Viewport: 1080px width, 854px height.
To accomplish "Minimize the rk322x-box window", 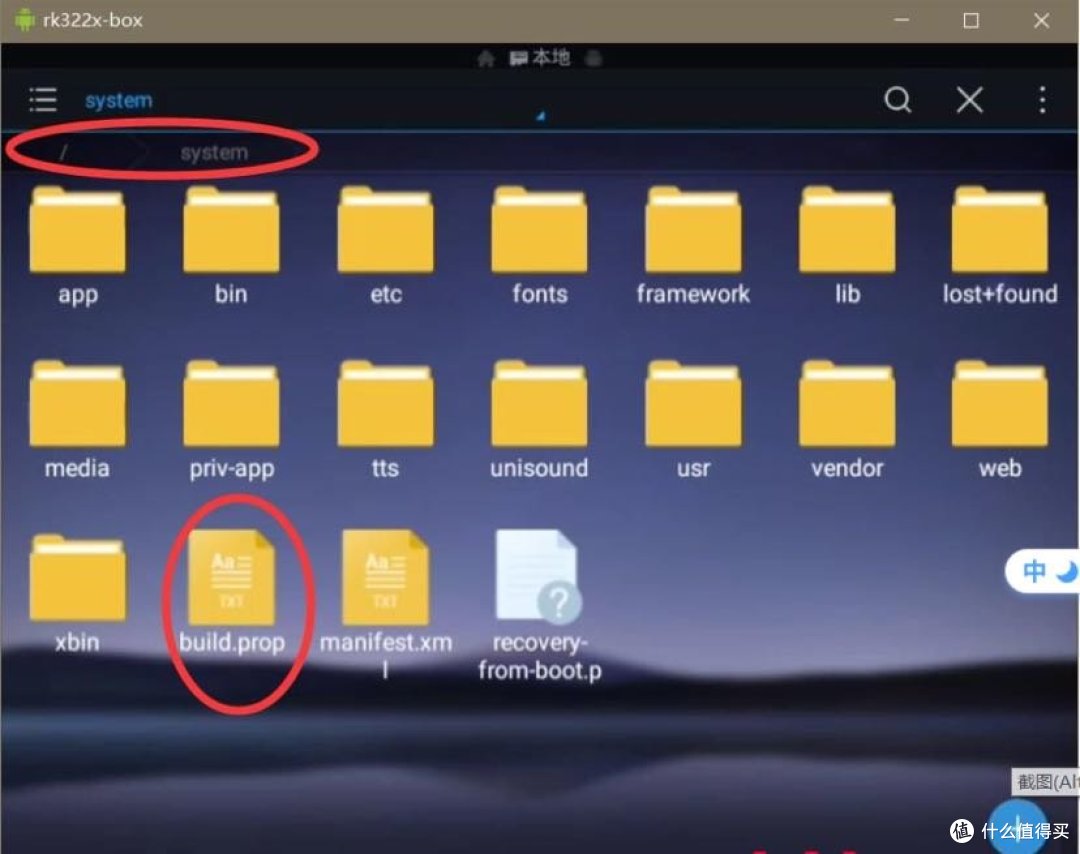I will (x=902, y=20).
